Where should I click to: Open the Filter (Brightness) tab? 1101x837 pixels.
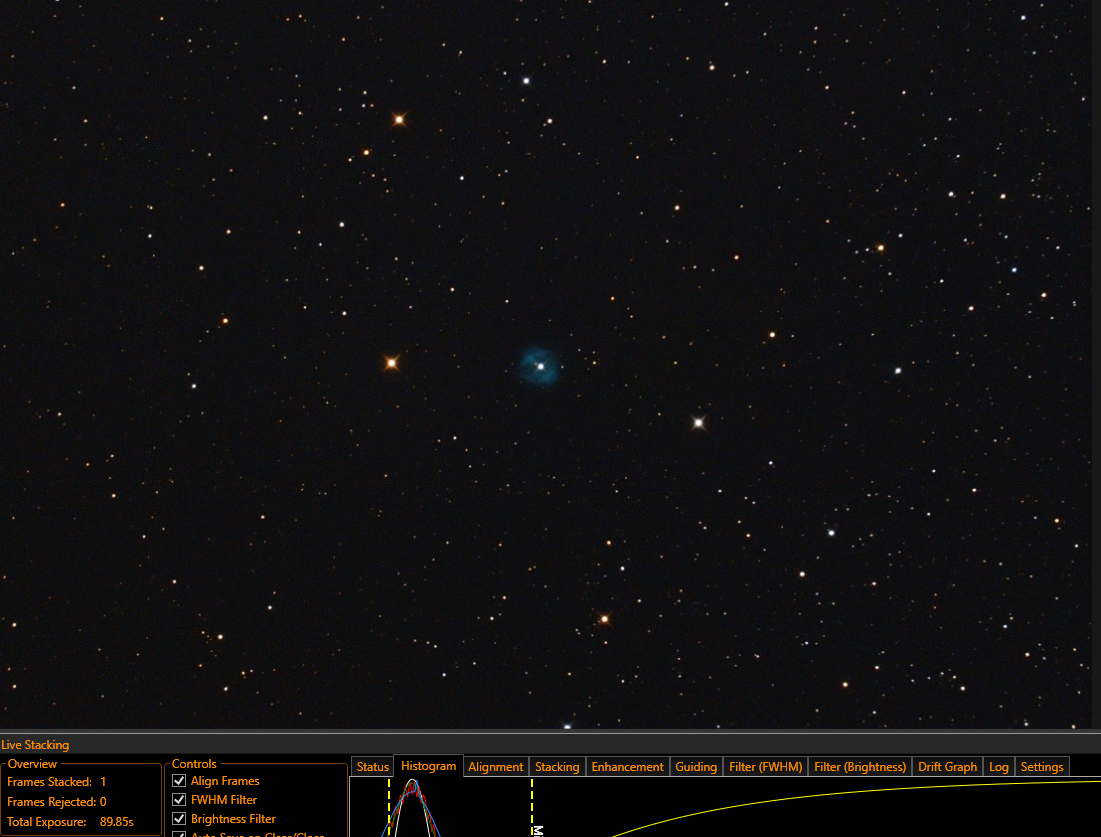coord(860,767)
